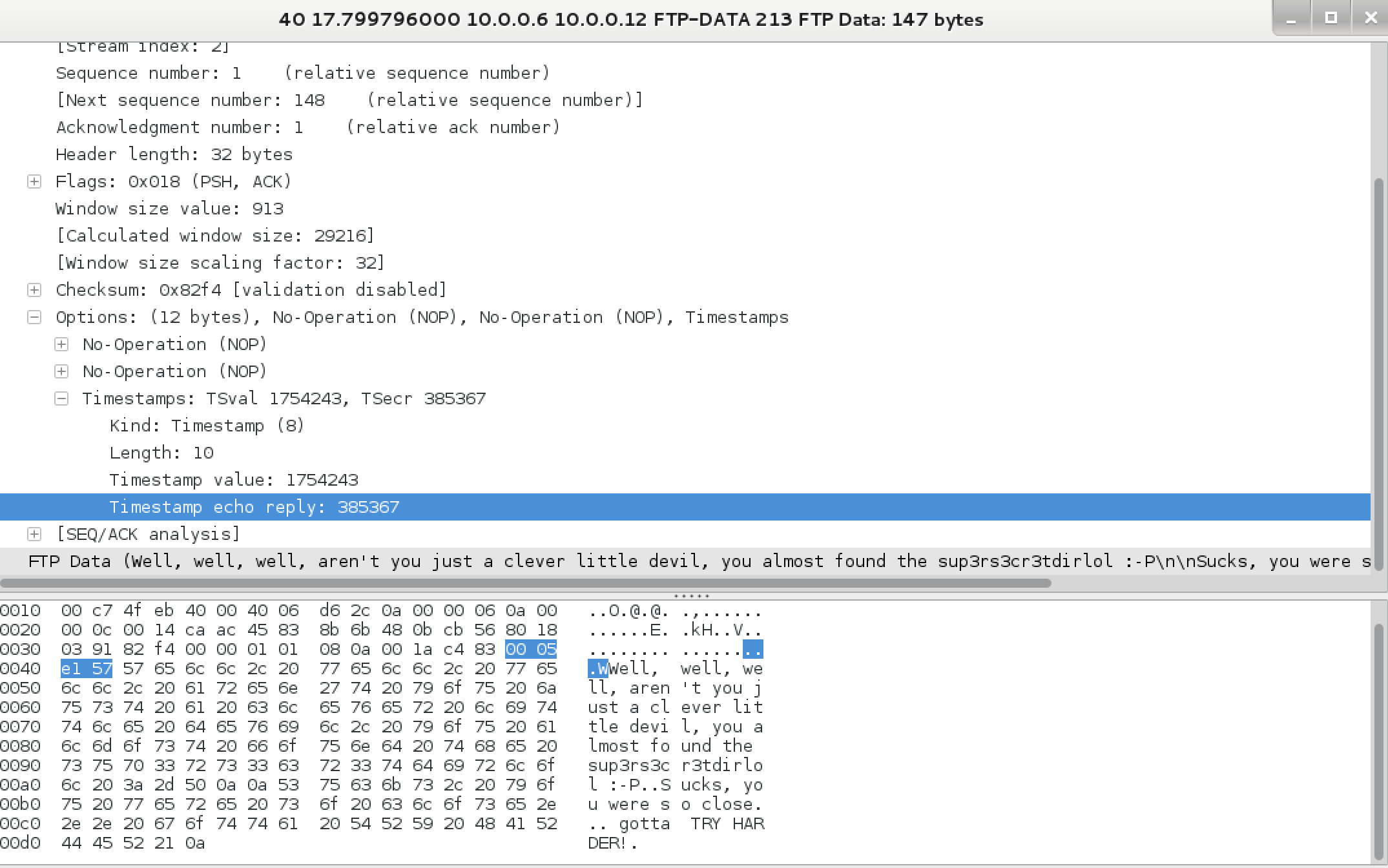Expand the [SEQ/ACK analysis] node
Image resolution: width=1388 pixels, height=868 pixels.
34,534
